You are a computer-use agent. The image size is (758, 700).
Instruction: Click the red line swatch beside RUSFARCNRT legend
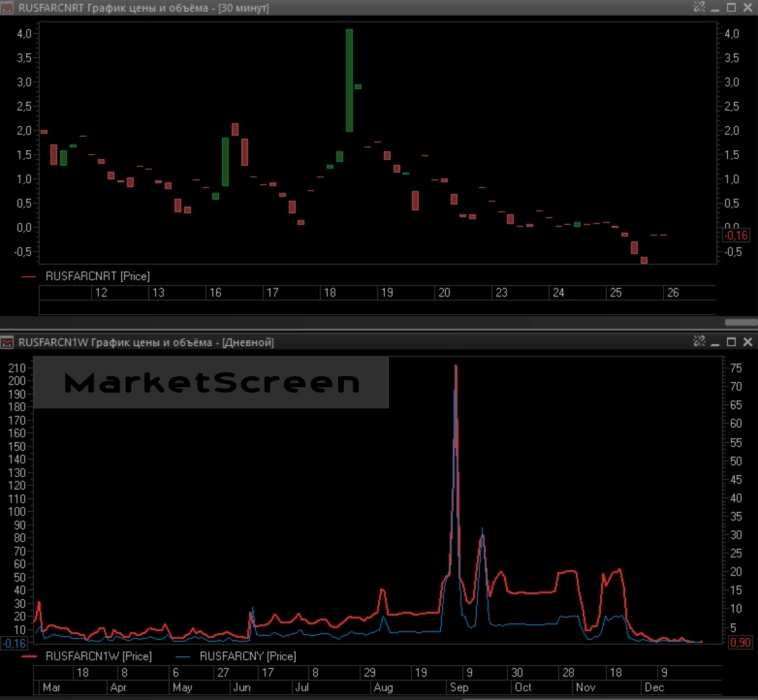coord(29,277)
